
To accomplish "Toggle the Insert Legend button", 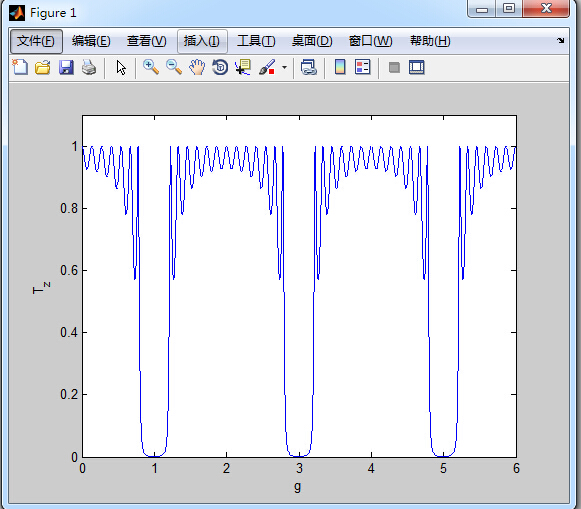I will click(x=362, y=67).
